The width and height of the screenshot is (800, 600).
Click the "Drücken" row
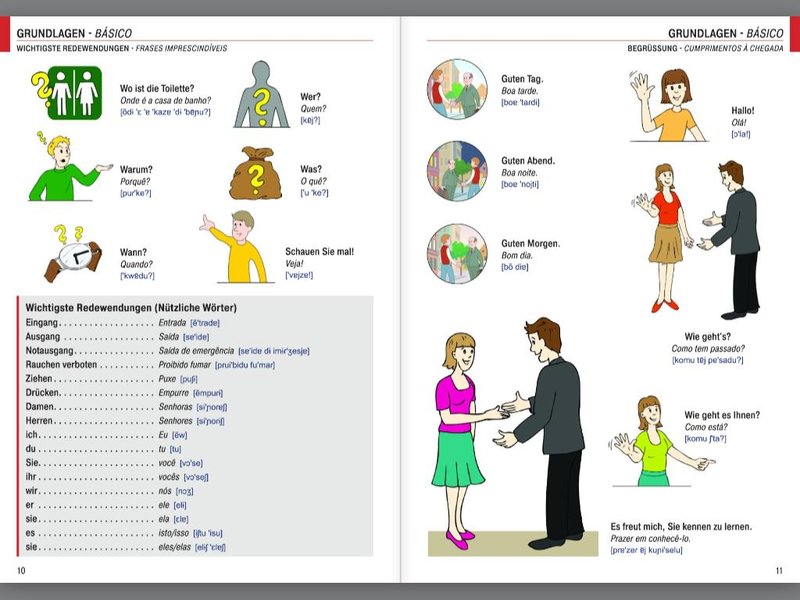(124, 393)
